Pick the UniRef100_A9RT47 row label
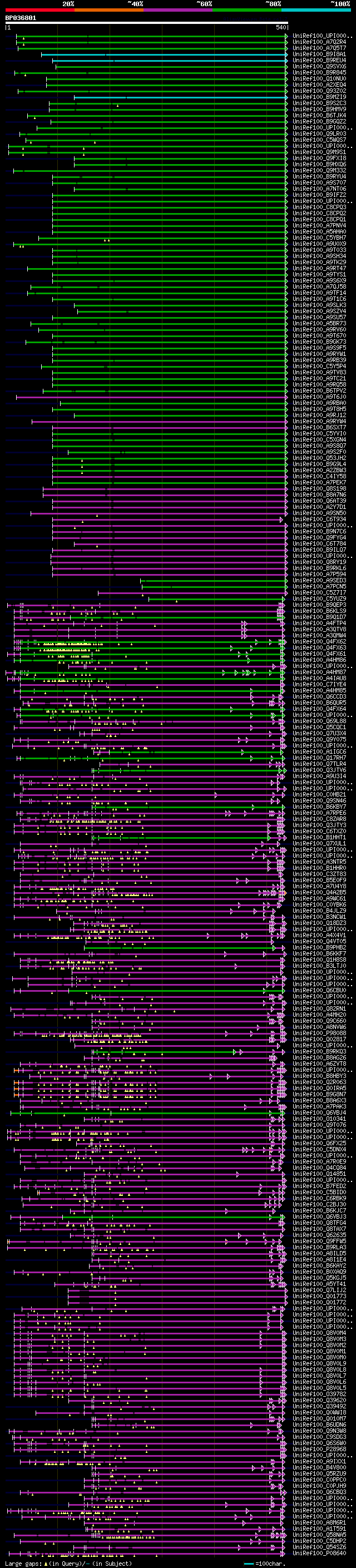This screenshot has width=356, height=1568. pos(319,268)
